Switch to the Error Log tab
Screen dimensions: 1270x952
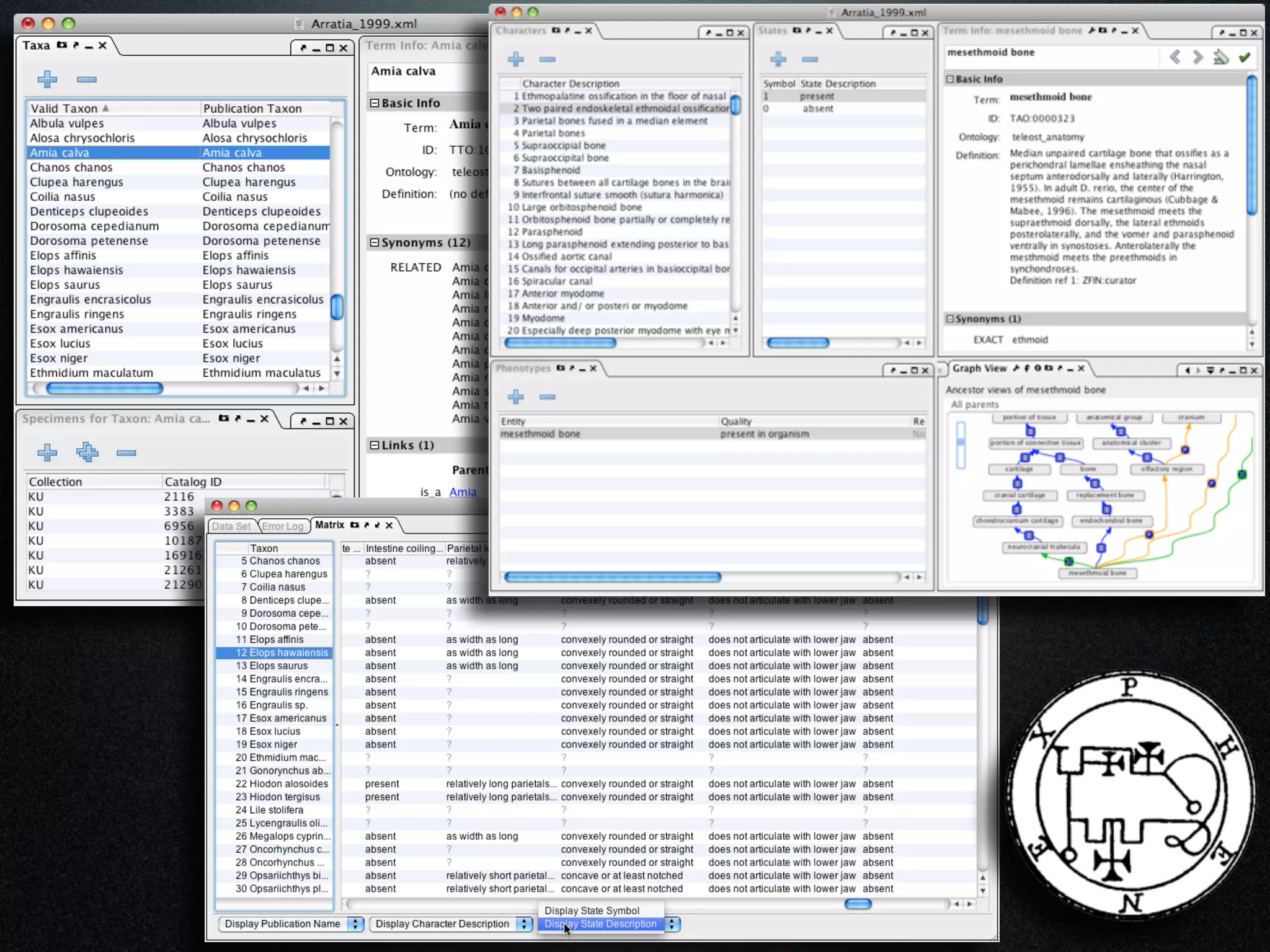(x=283, y=526)
